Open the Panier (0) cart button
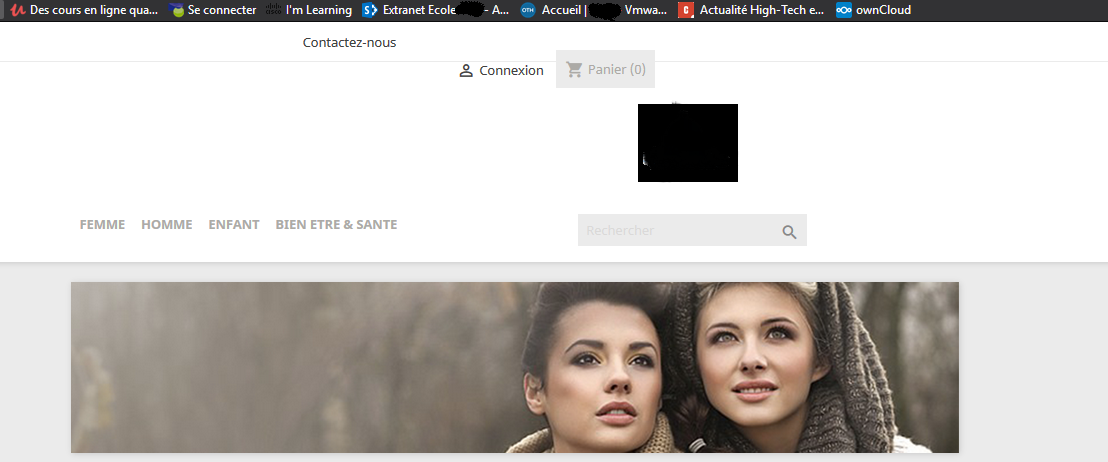 606,69
